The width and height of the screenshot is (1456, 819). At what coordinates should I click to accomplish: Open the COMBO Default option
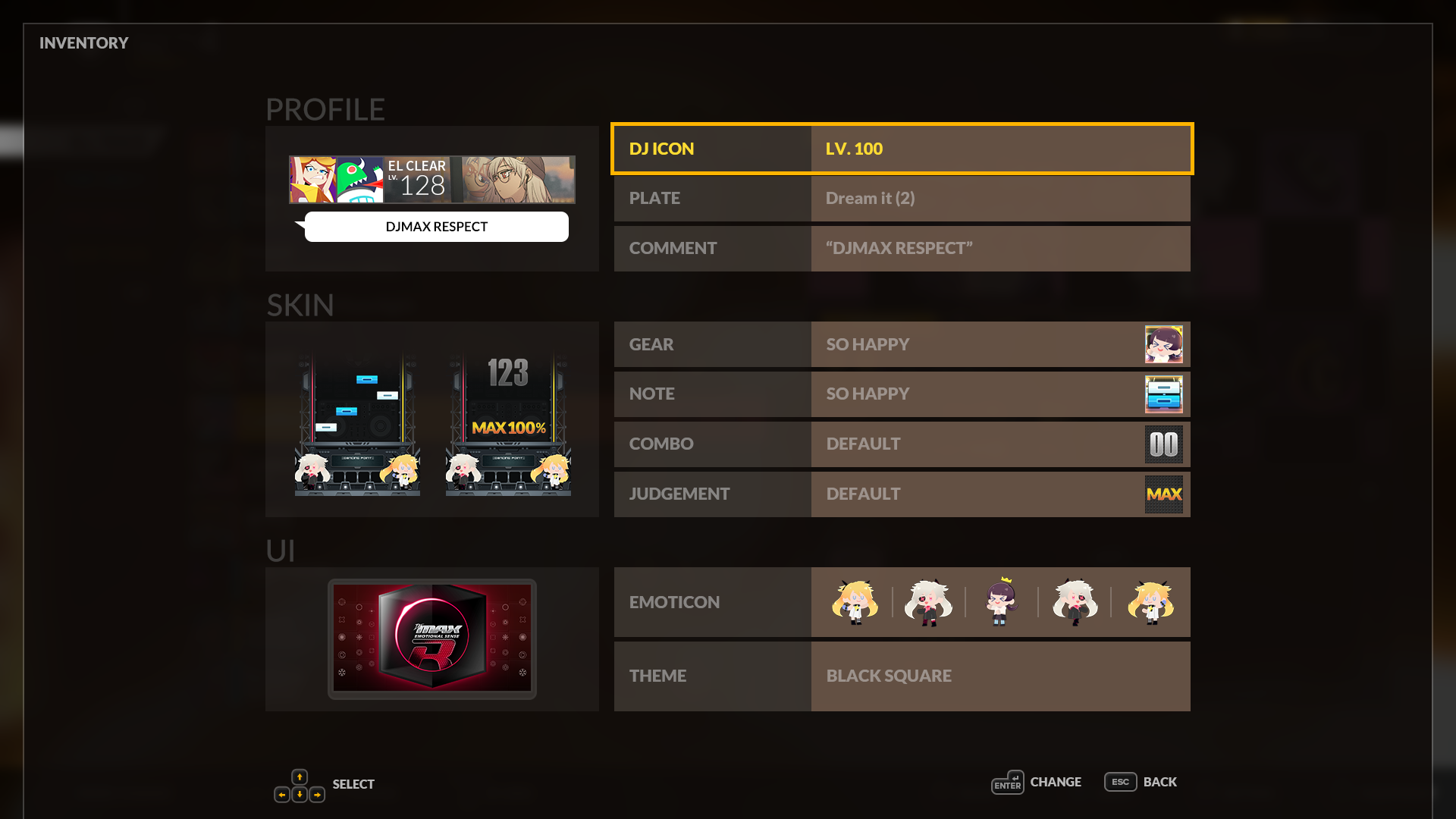902,444
